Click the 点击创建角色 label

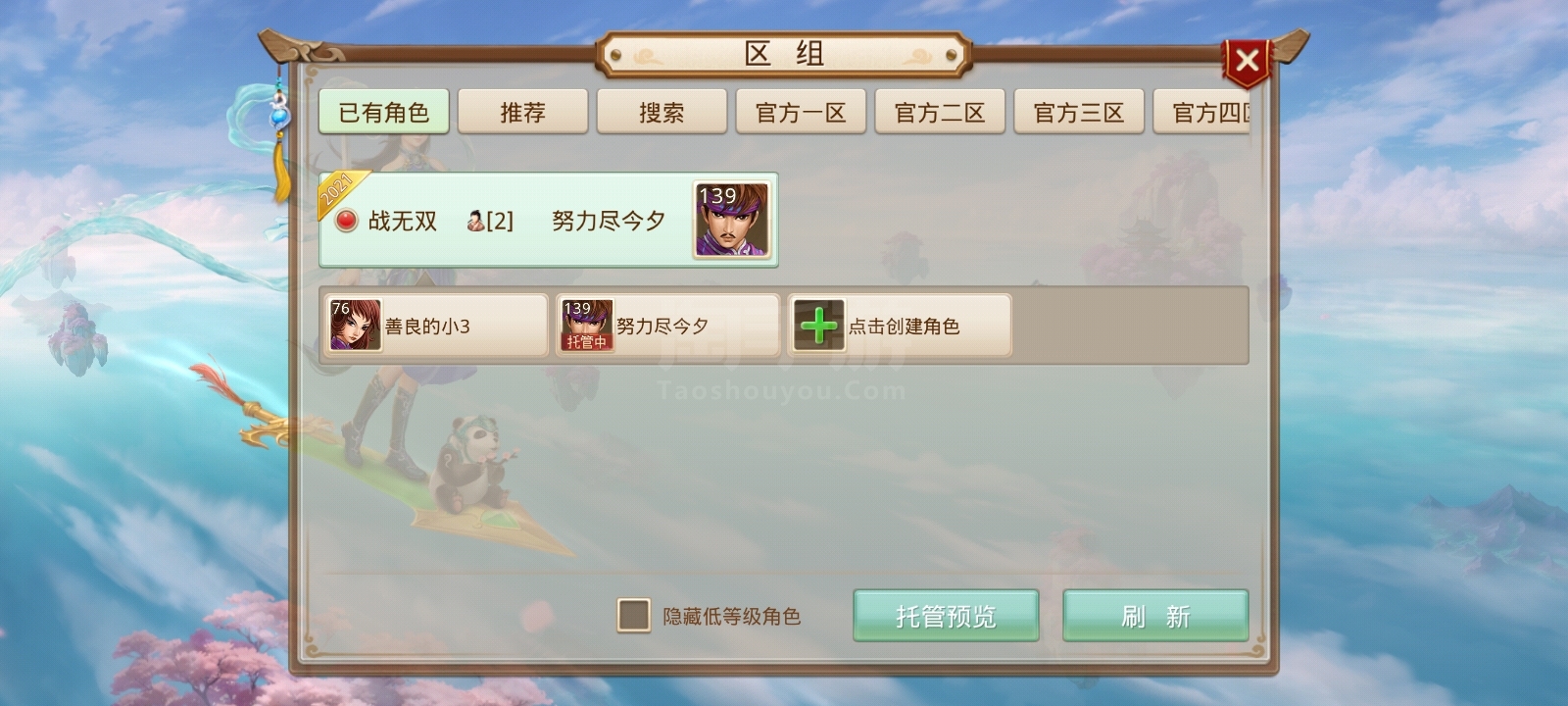tap(904, 327)
